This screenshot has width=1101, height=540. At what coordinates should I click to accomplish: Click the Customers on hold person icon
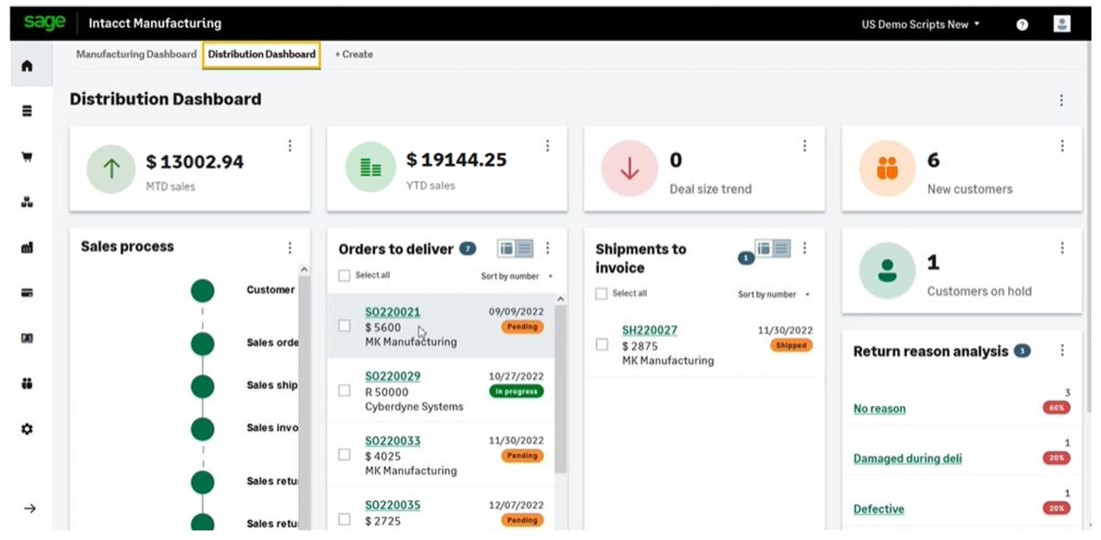[x=887, y=271]
